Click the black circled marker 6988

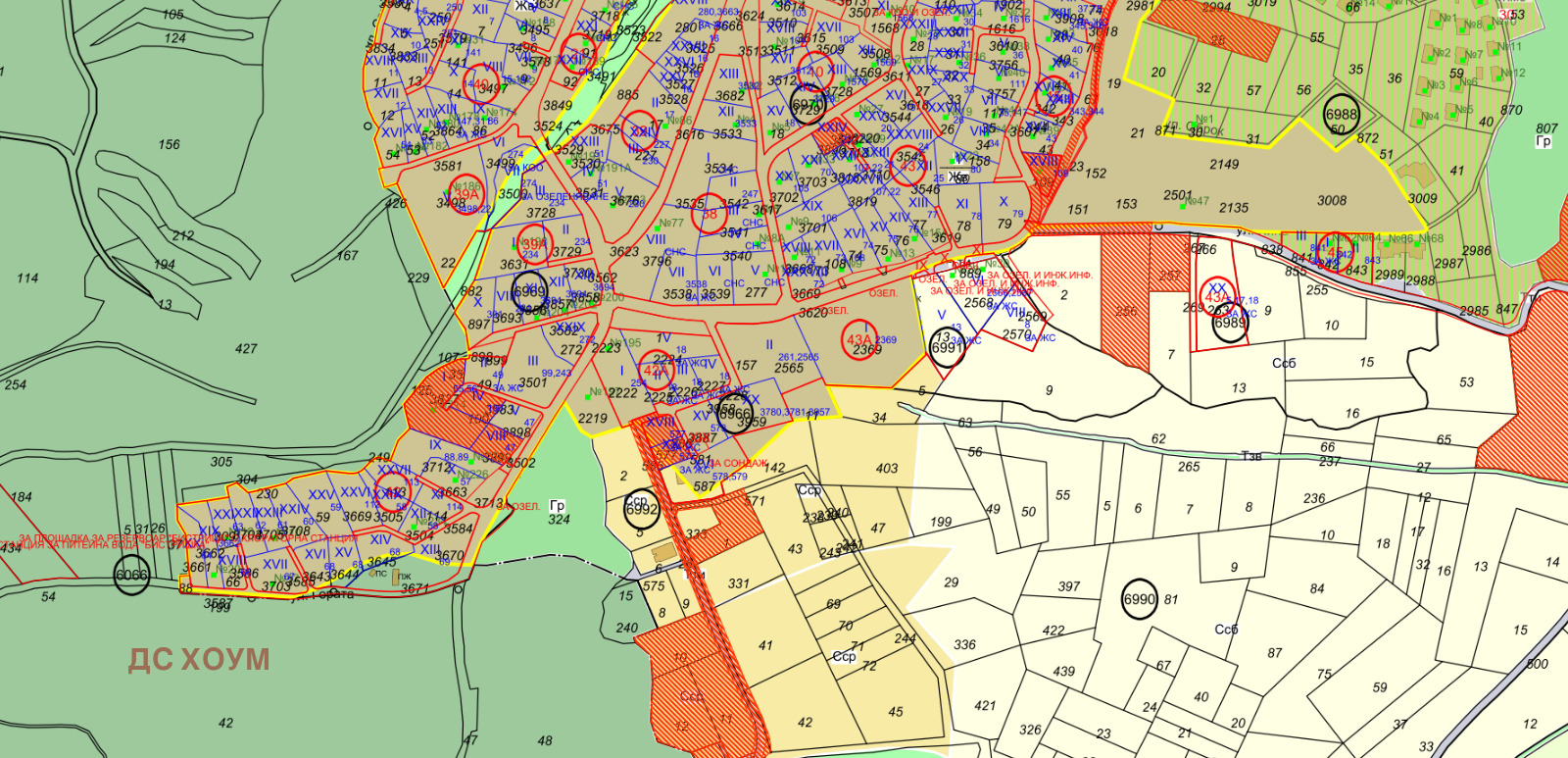1342,115
